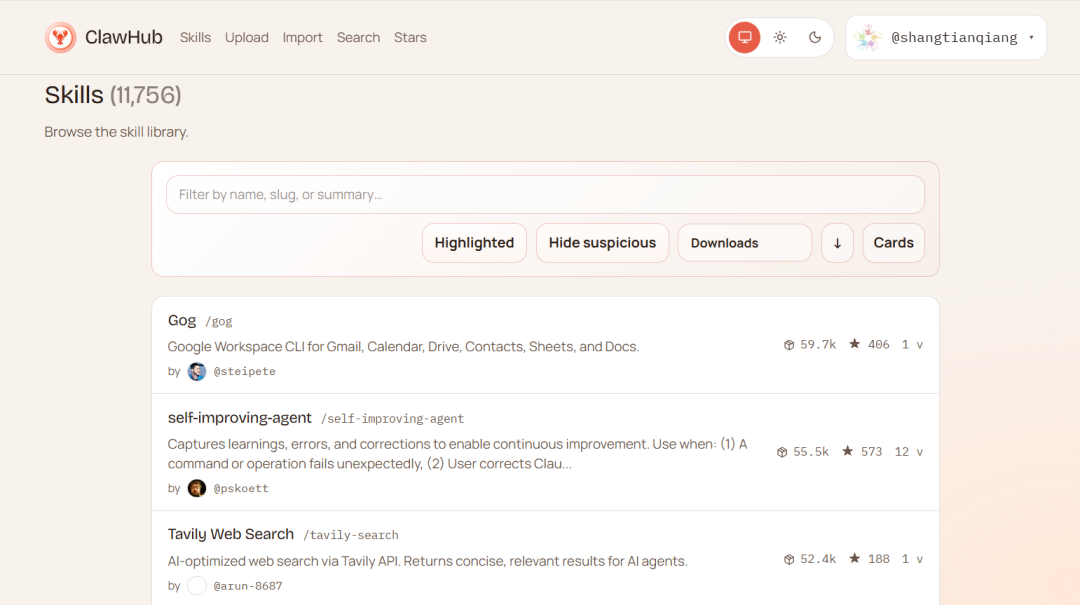Toggle the Hide suspicious filter
The width and height of the screenshot is (1080, 605).
[x=602, y=243]
